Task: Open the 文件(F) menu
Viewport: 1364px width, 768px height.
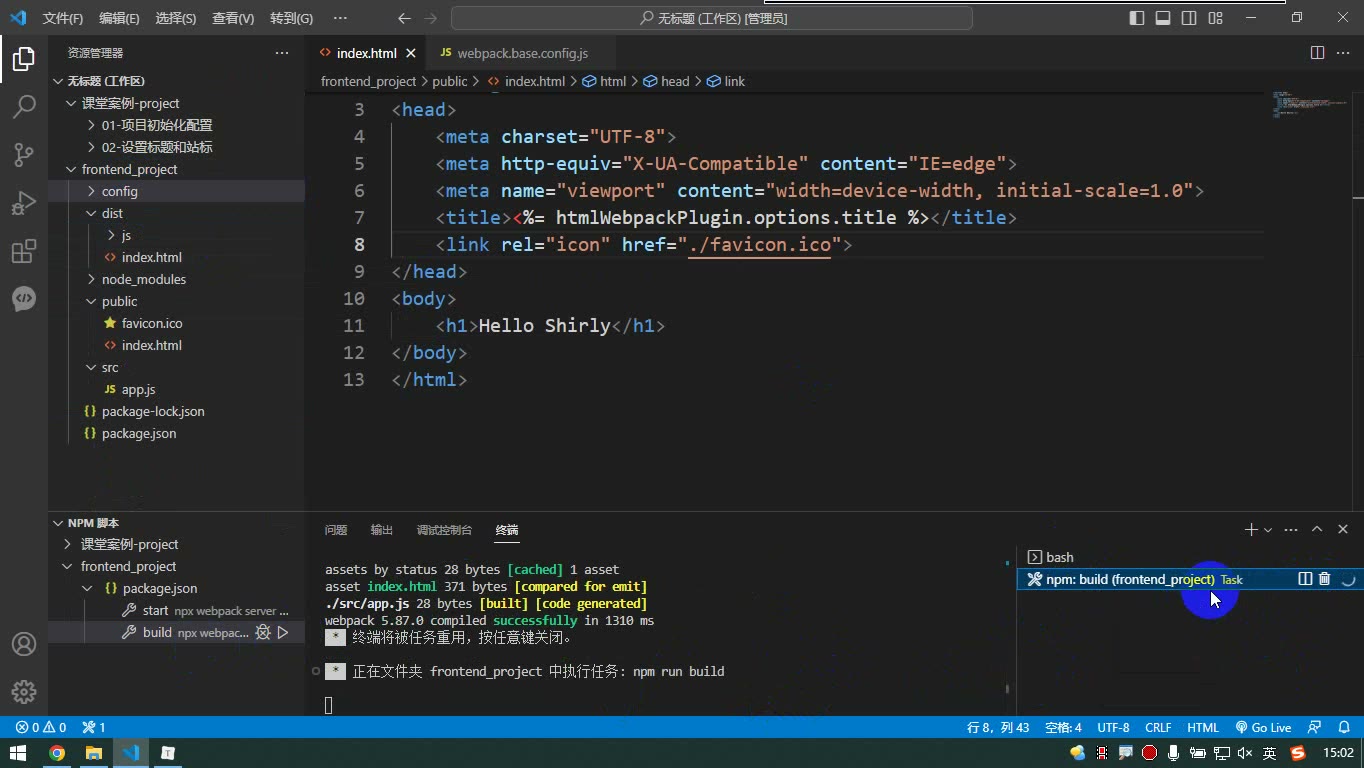Action: coord(63,18)
